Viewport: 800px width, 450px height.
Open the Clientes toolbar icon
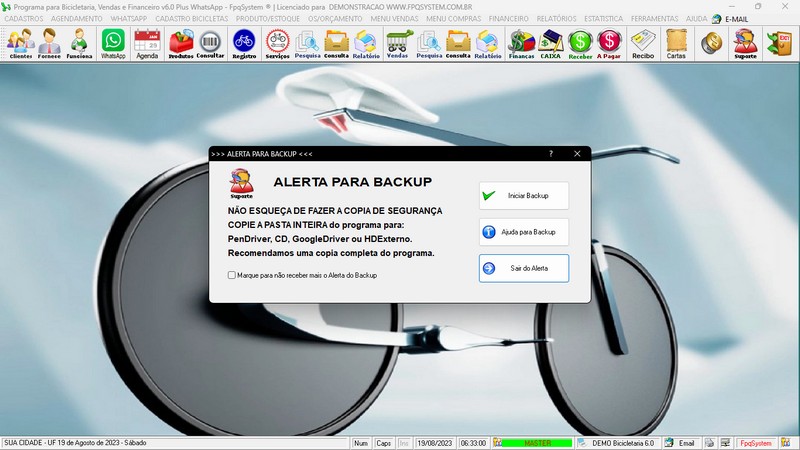click(20, 44)
